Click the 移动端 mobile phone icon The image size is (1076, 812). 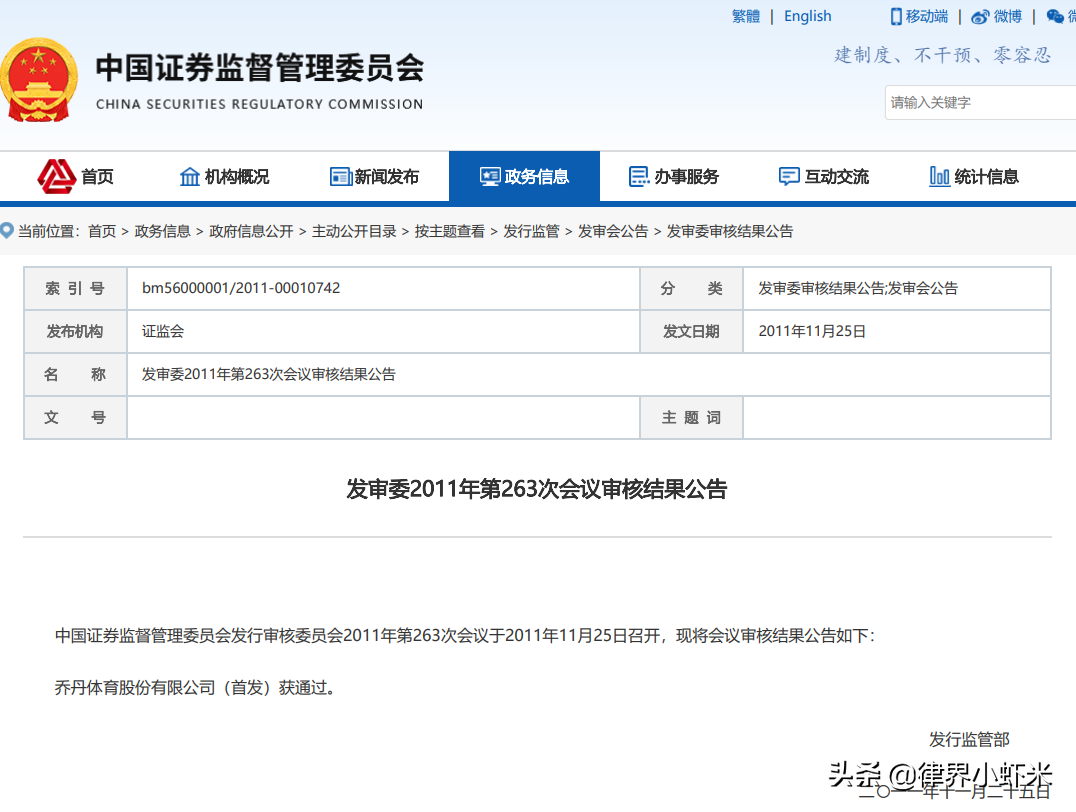[x=895, y=16]
